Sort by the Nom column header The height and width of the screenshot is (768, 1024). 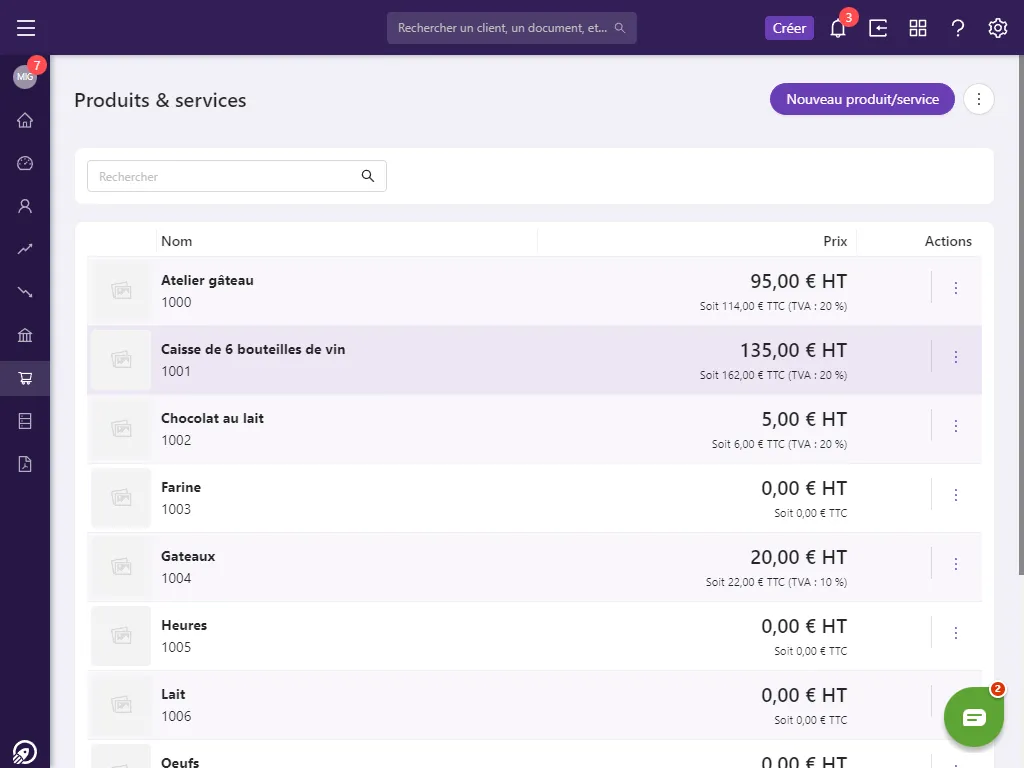(x=176, y=241)
